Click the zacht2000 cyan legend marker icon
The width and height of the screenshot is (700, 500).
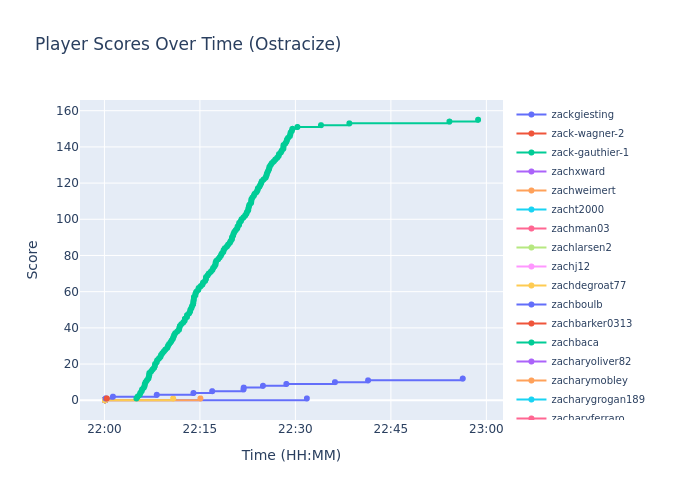pos(531,210)
